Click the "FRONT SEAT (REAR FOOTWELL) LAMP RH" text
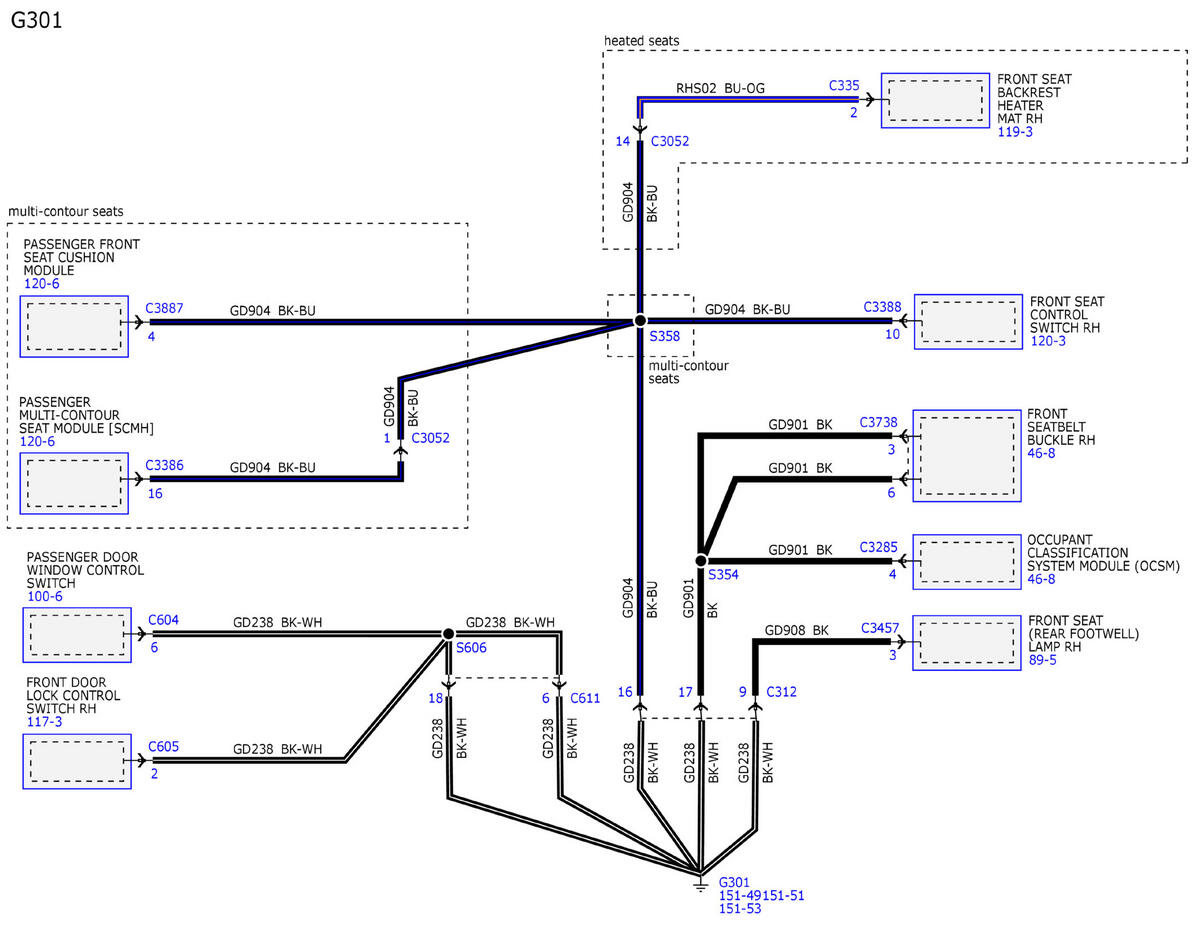1200x927 pixels. tap(1084, 635)
